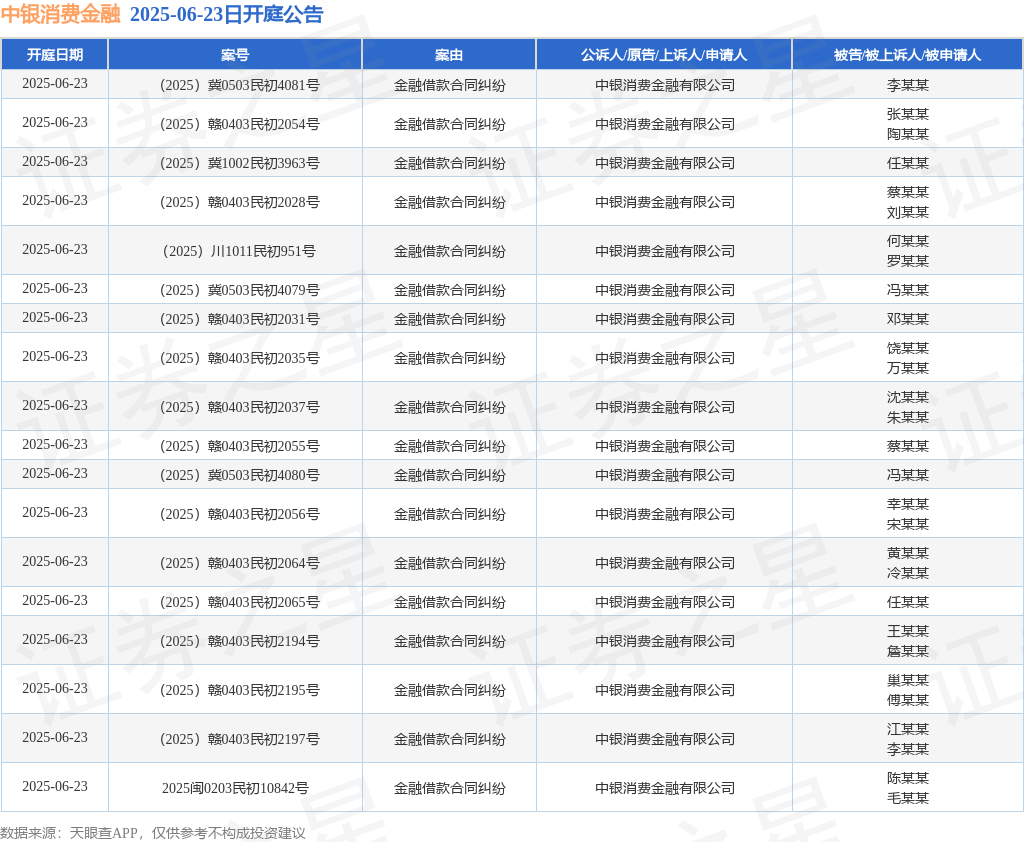
Task: Click defendant name 陶某某
Action: 908,134
